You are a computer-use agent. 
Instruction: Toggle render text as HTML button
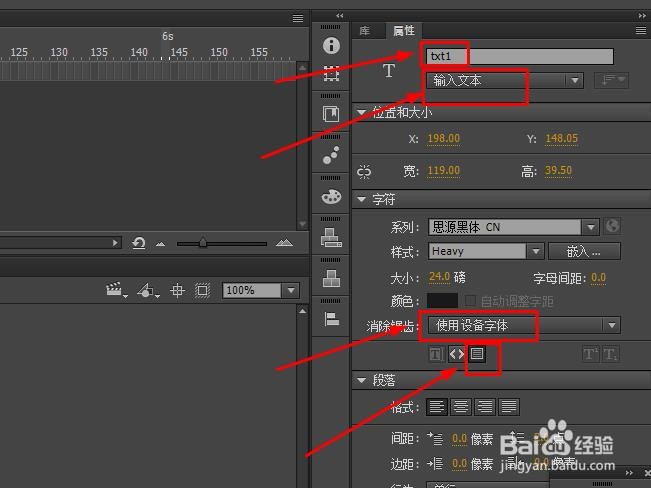[456, 354]
